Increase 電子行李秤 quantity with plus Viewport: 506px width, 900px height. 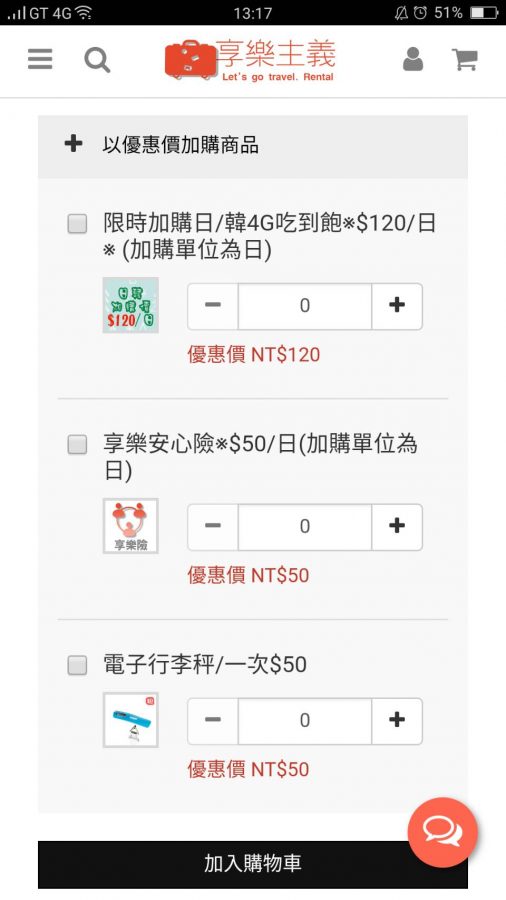[397, 720]
